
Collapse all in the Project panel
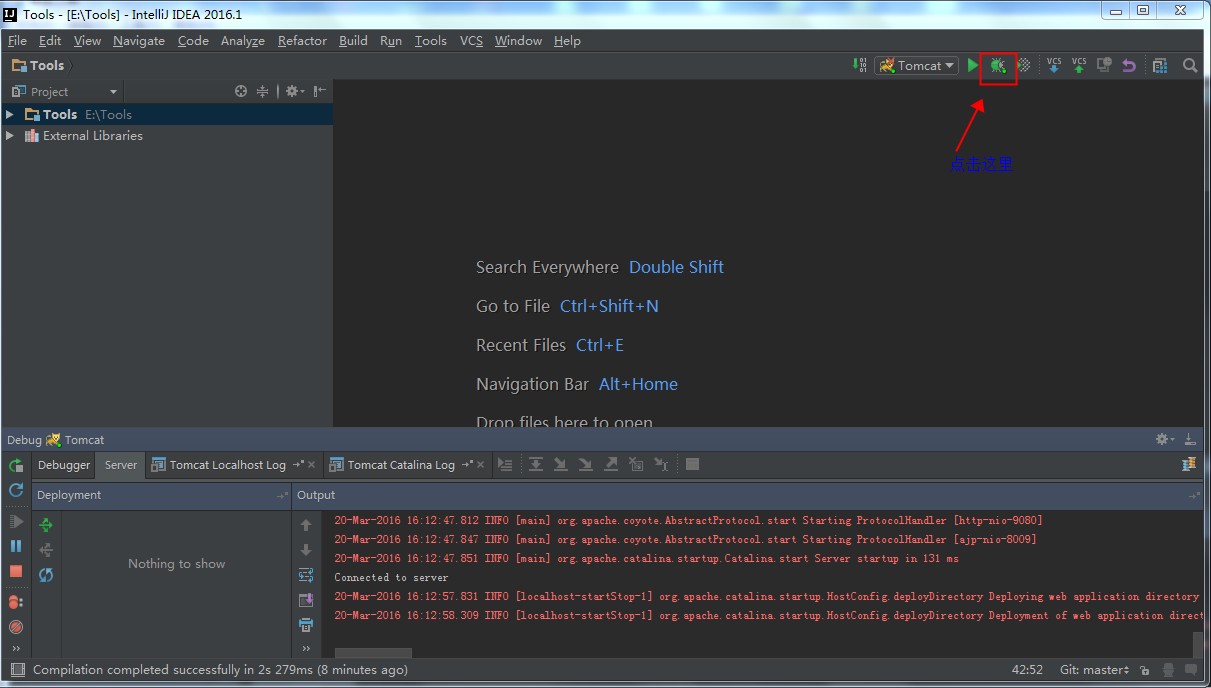click(263, 91)
